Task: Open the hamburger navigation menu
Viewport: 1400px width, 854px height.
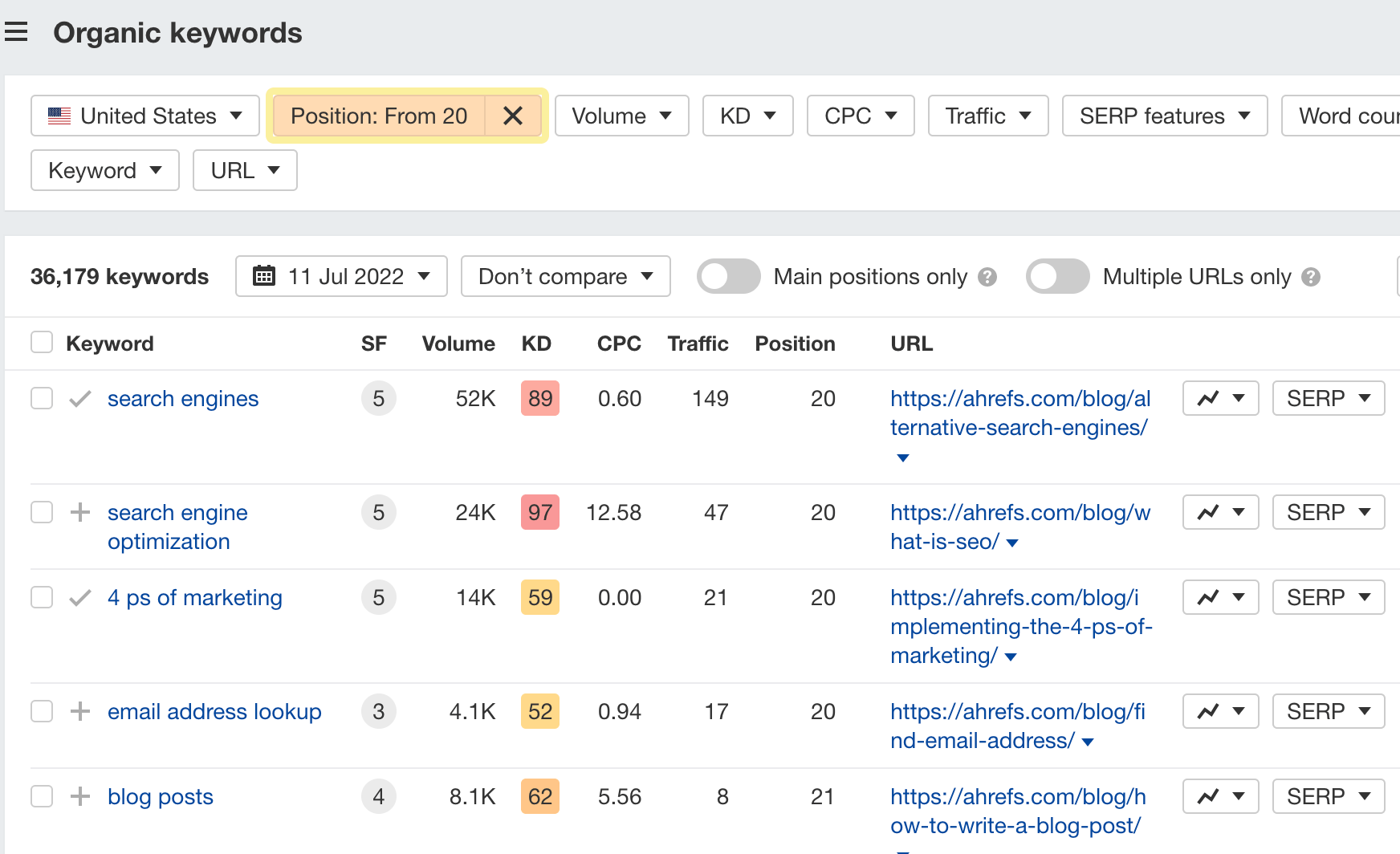Action: (17, 31)
